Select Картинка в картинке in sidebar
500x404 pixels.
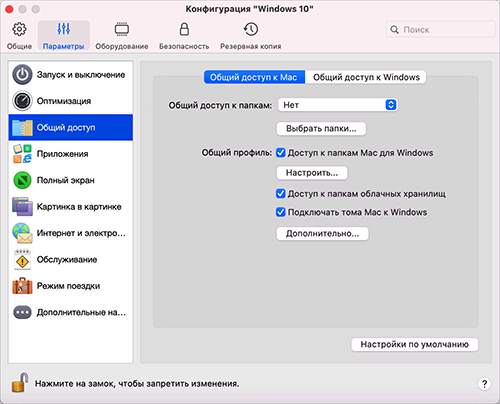[71, 206]
